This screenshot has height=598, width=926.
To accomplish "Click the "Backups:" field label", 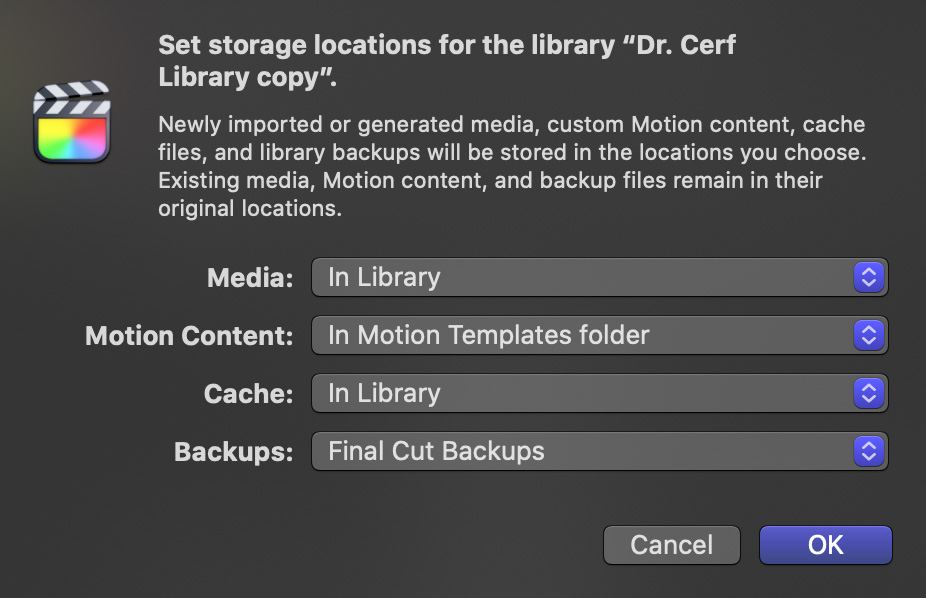I will 233,452.
